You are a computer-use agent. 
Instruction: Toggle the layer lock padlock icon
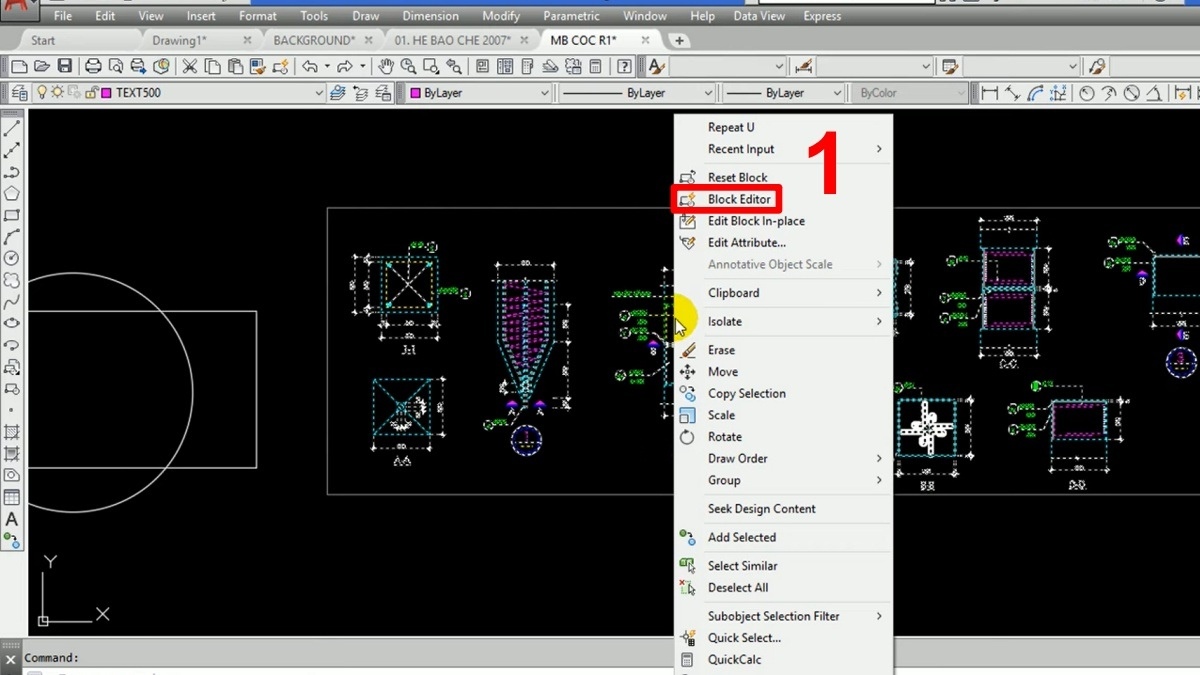click(x=91, y=93)
